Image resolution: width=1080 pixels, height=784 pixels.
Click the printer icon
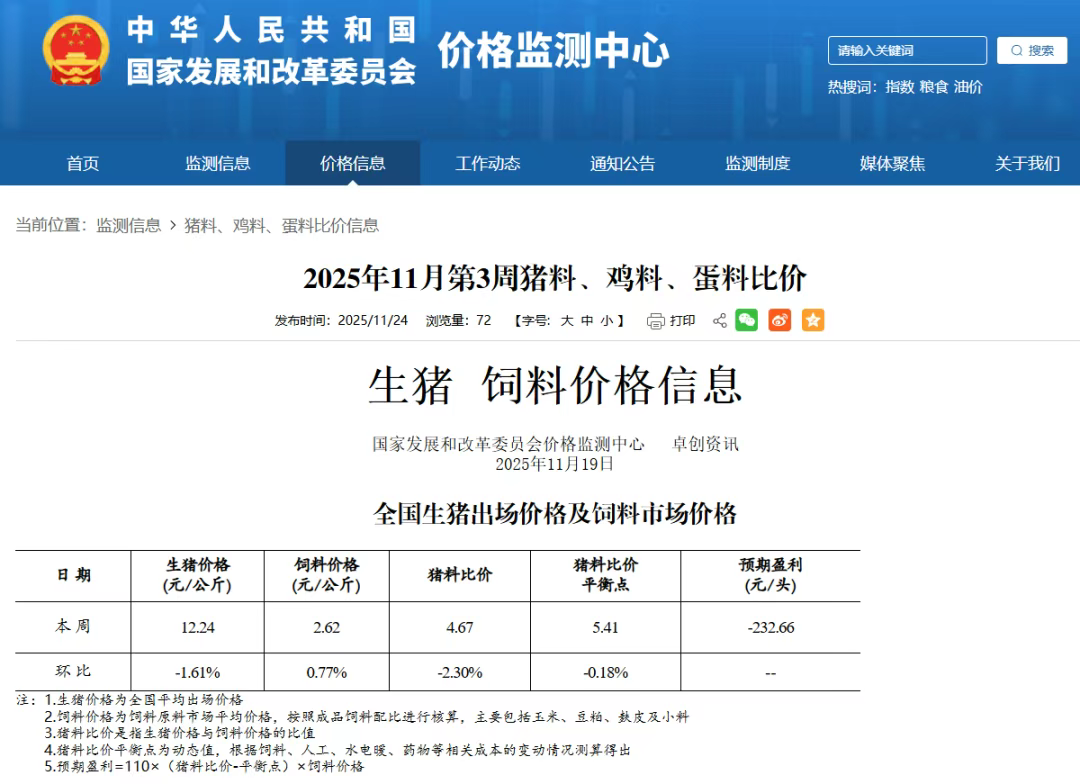coord(656,321)
